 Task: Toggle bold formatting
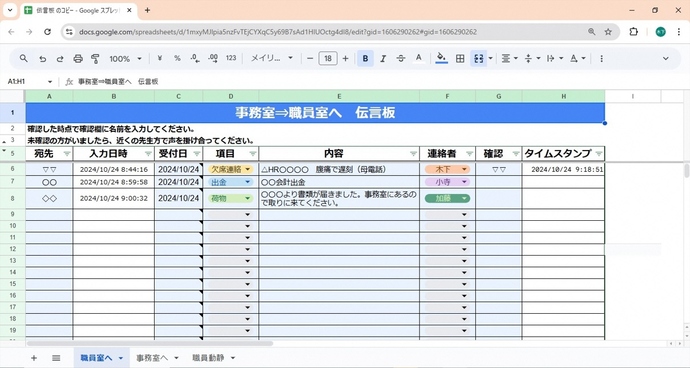coord(365,58)
